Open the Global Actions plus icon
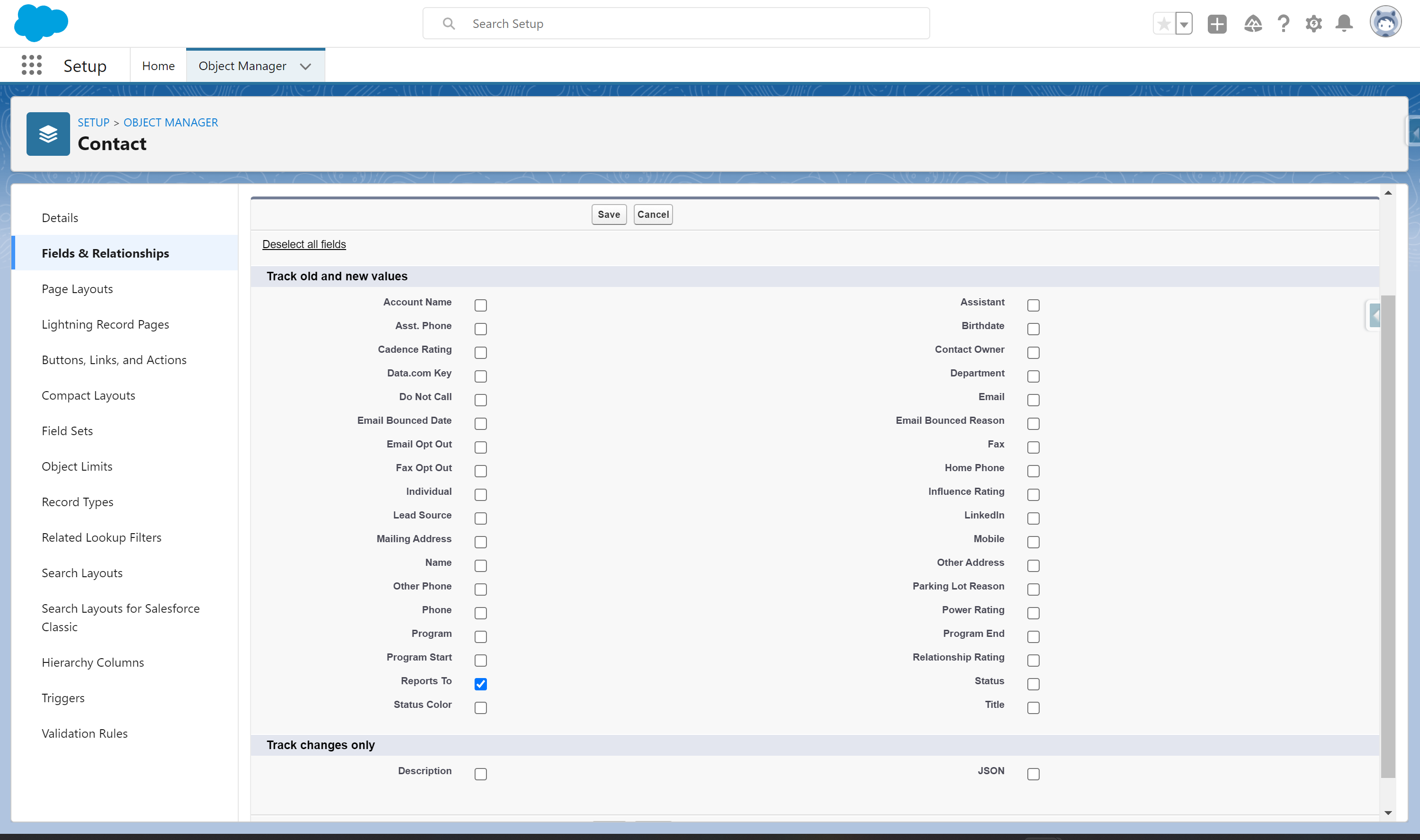Screen dimensions: 1420x840 [x=1217, y=24]
